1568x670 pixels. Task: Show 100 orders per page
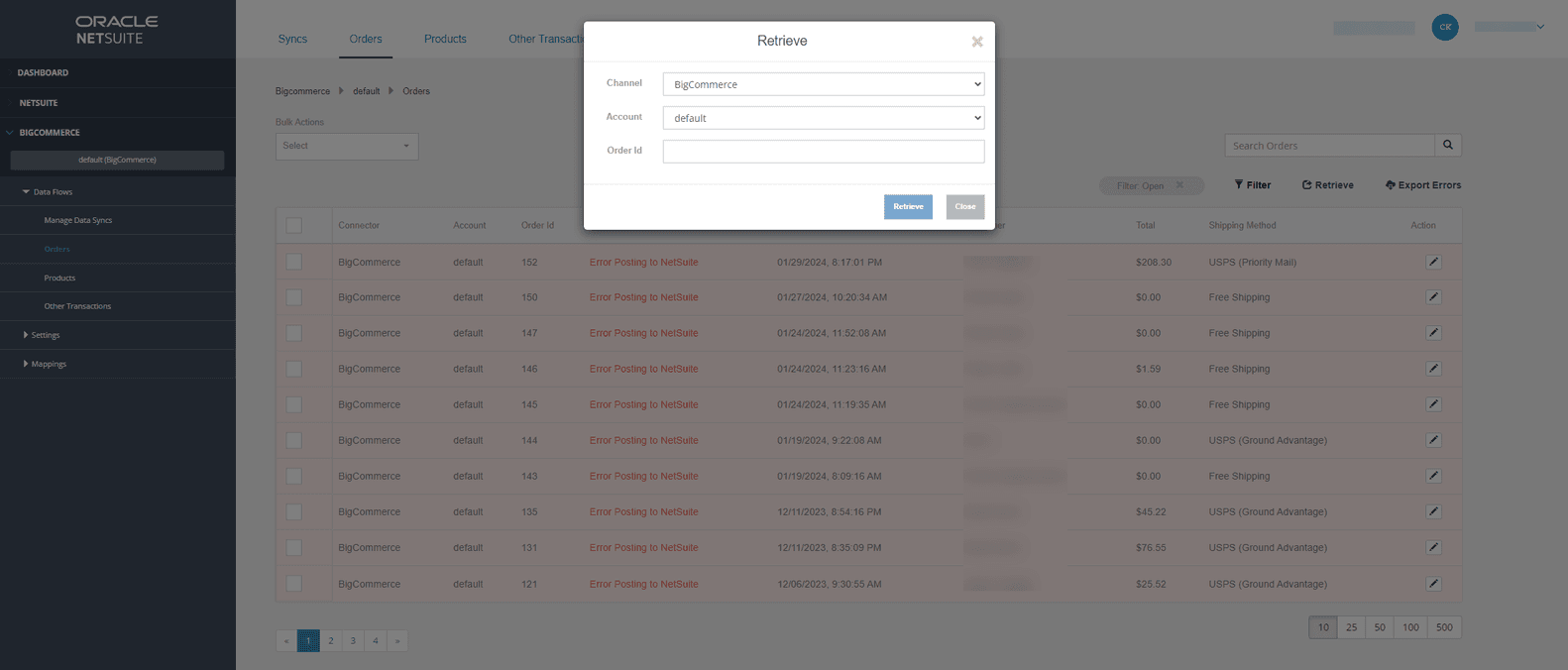pos(1410,627)
